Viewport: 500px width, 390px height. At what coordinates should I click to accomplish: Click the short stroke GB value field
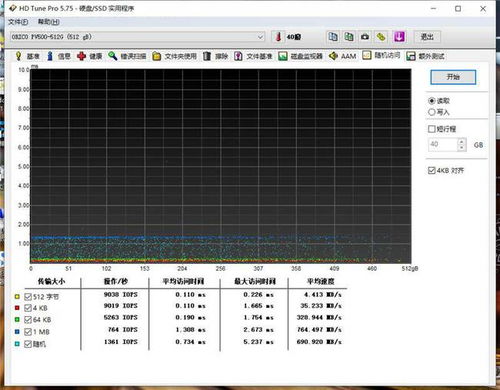coord(443,144)
